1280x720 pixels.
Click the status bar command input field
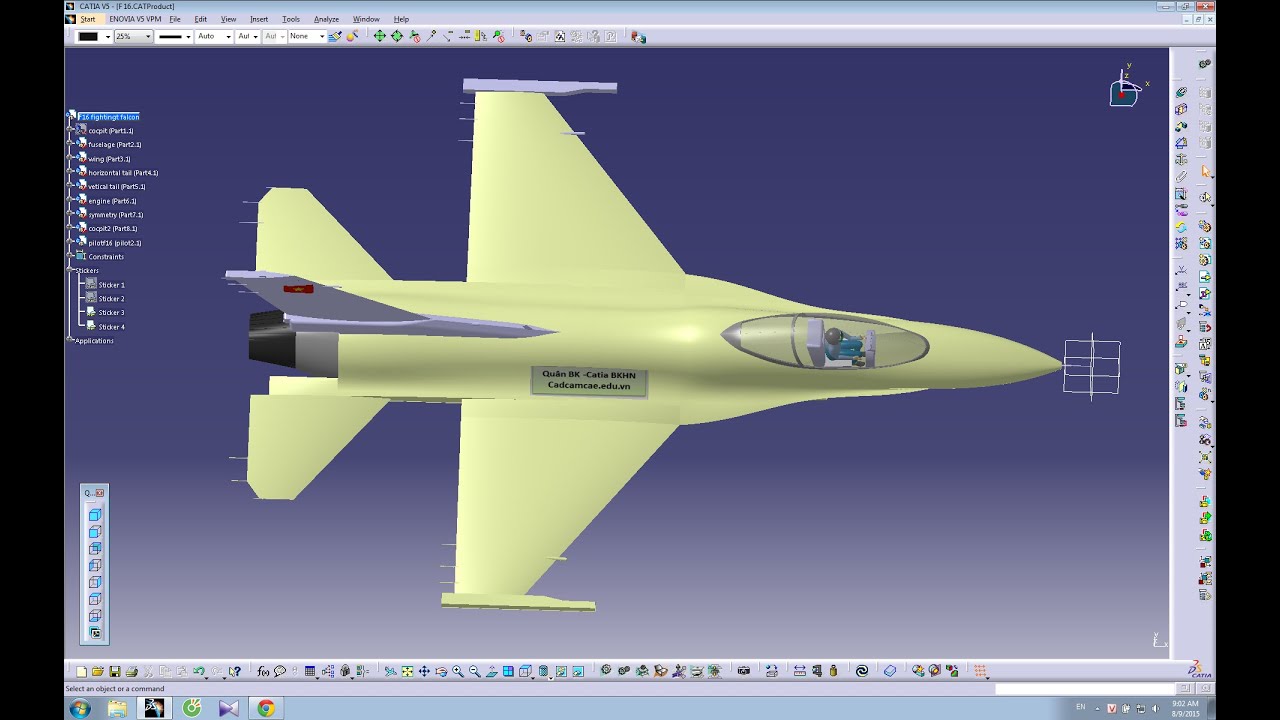click(1084, 689)
